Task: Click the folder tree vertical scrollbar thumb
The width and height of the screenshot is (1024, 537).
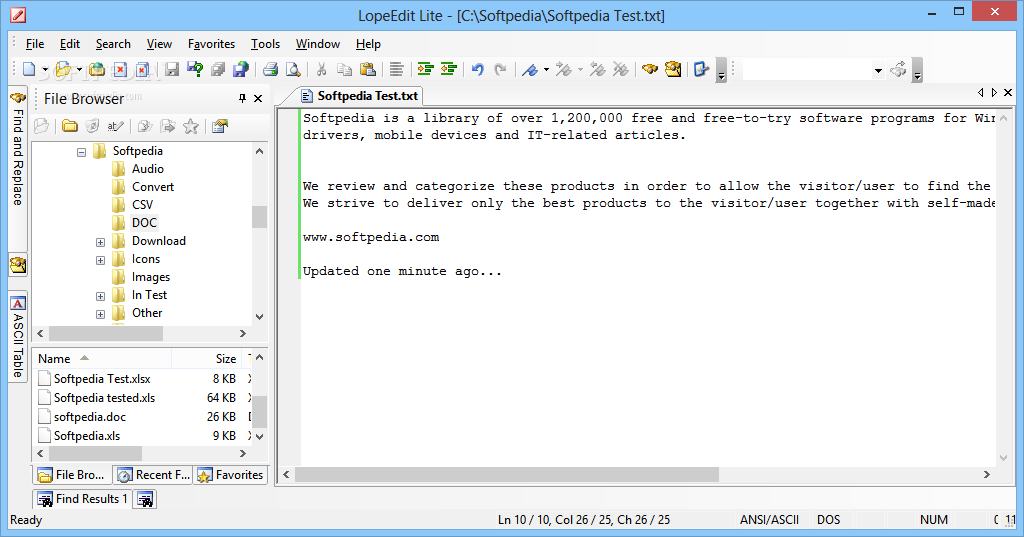Action: point(259,217)
